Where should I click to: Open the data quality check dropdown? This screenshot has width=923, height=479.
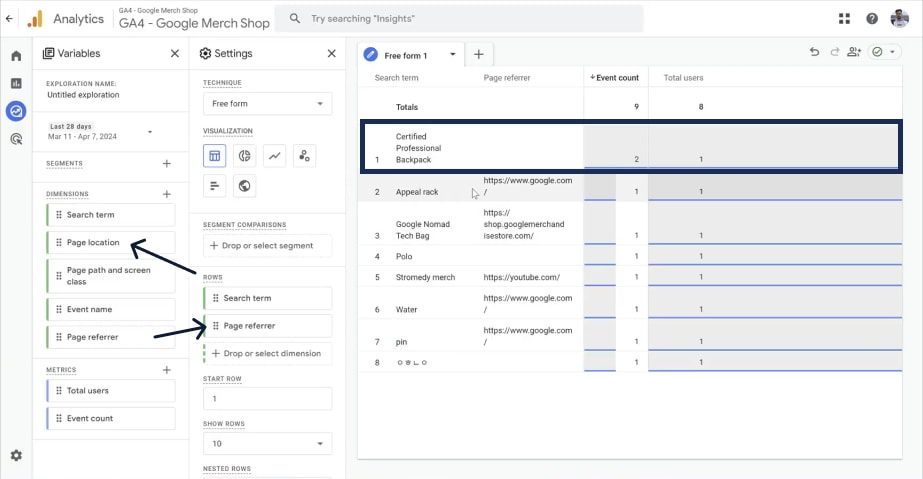[x=884, y=52]
